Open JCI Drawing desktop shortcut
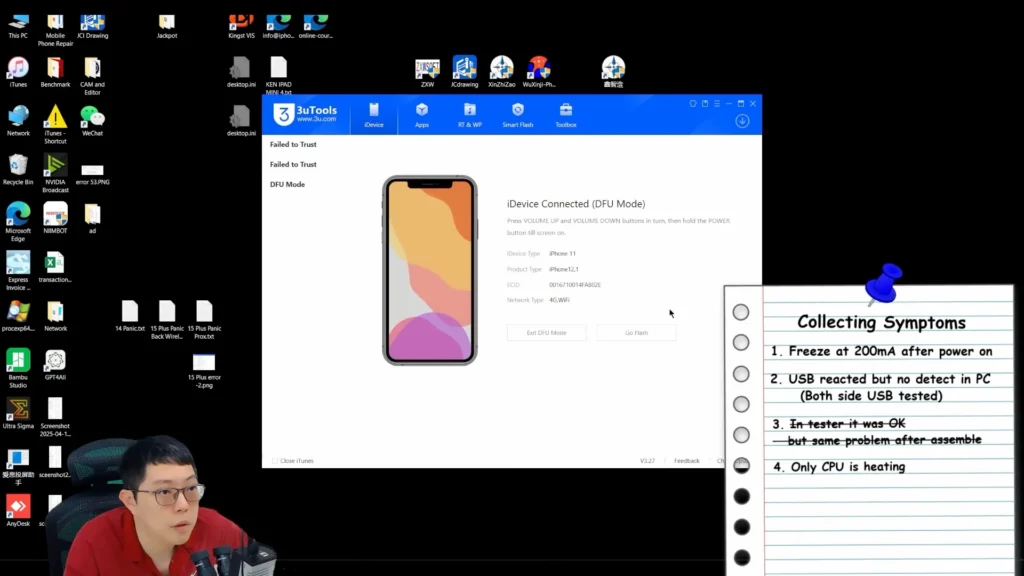1024x576 pixels. tap(92, 27)
